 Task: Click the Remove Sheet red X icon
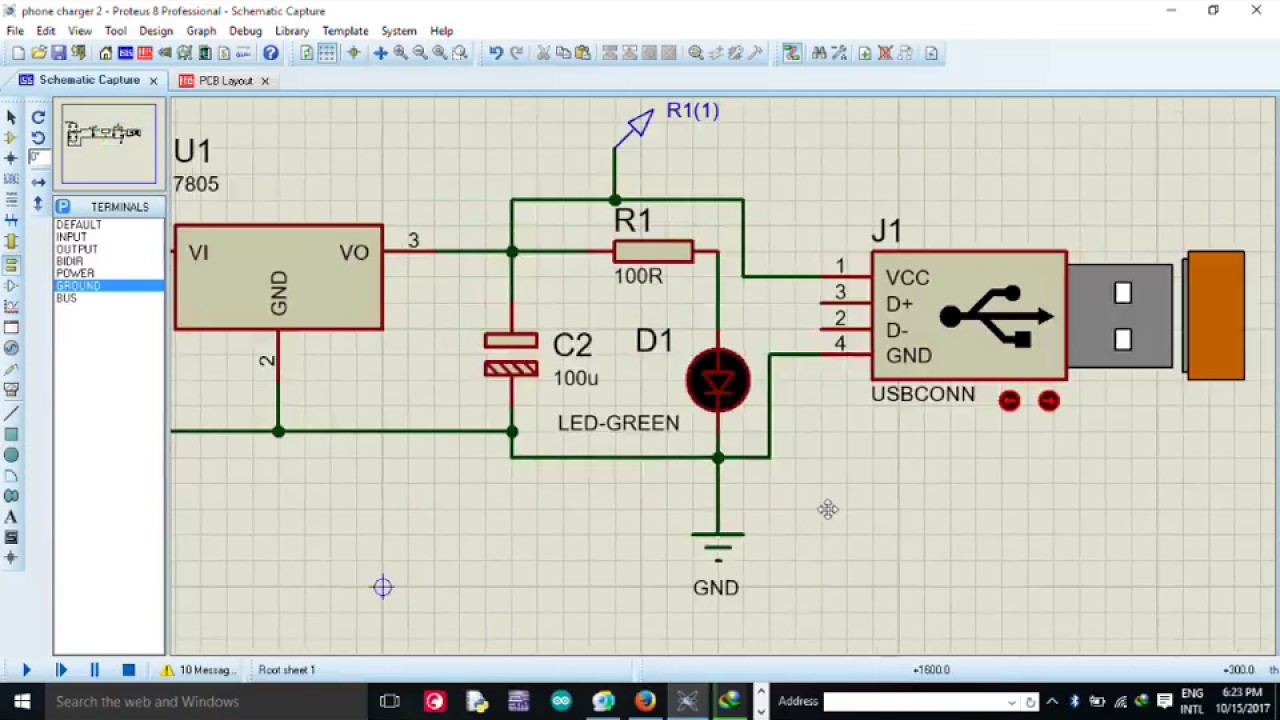click(x=885, y=53)
